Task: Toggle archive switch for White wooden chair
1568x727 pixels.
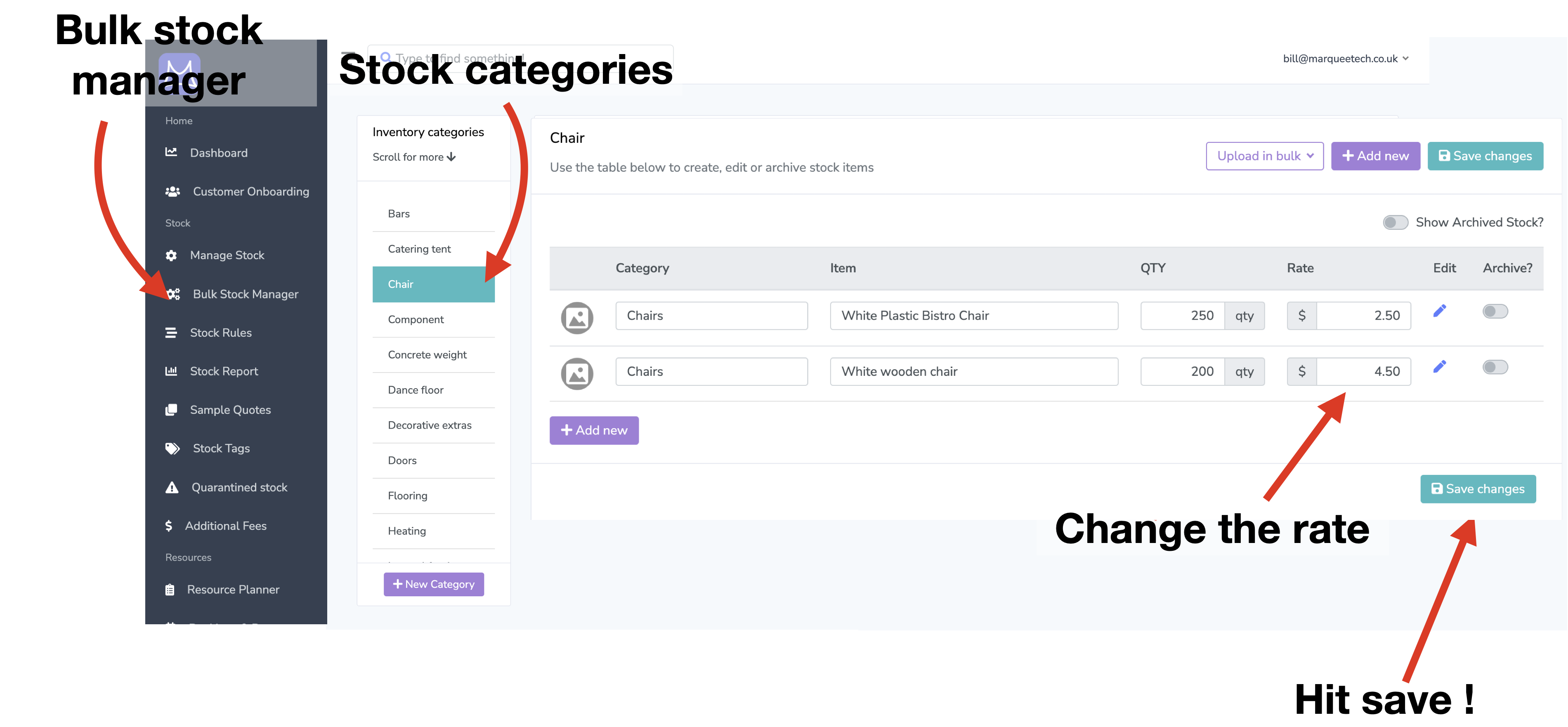Action: coord(1495,367)
